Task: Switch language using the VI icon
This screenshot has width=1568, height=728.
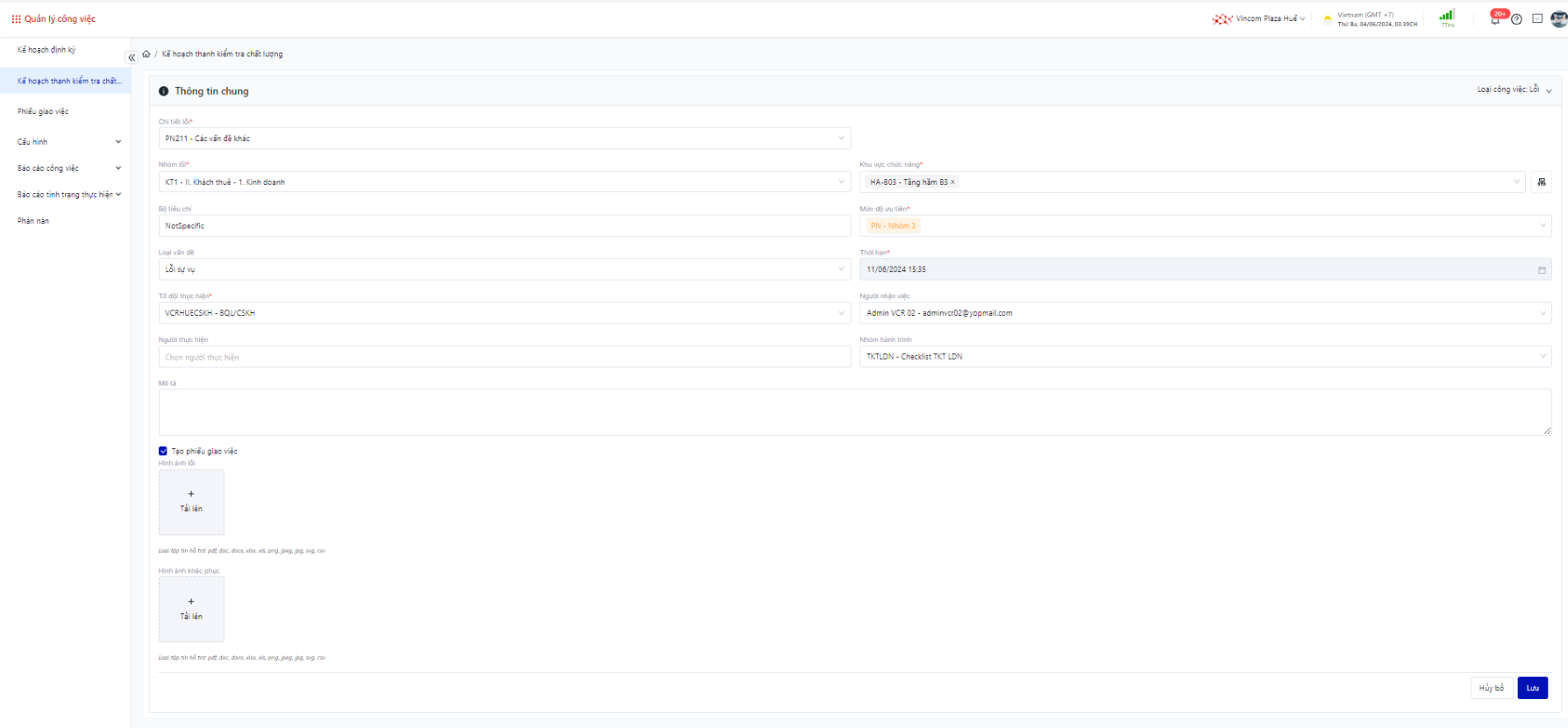Action: click(x=1537, y=18)
